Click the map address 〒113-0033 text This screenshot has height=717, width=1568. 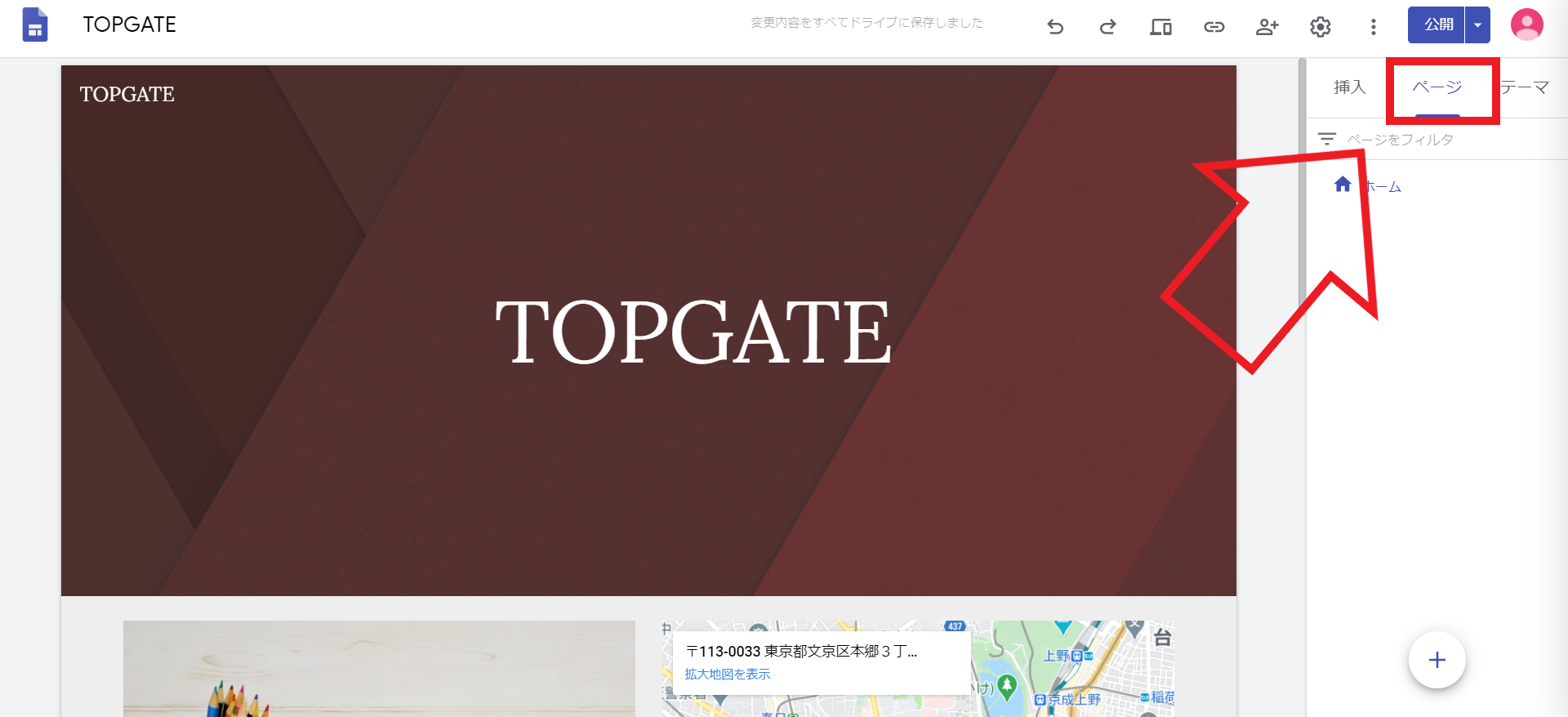point(801,651)
